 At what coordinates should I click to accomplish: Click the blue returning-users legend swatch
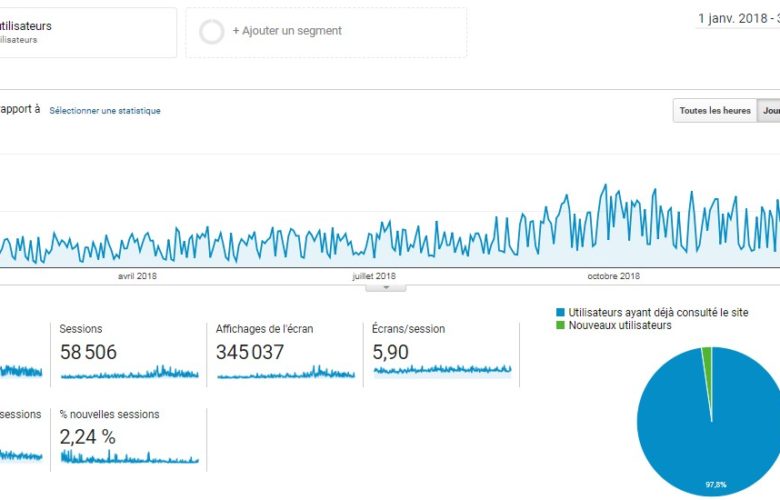[561, 312]
